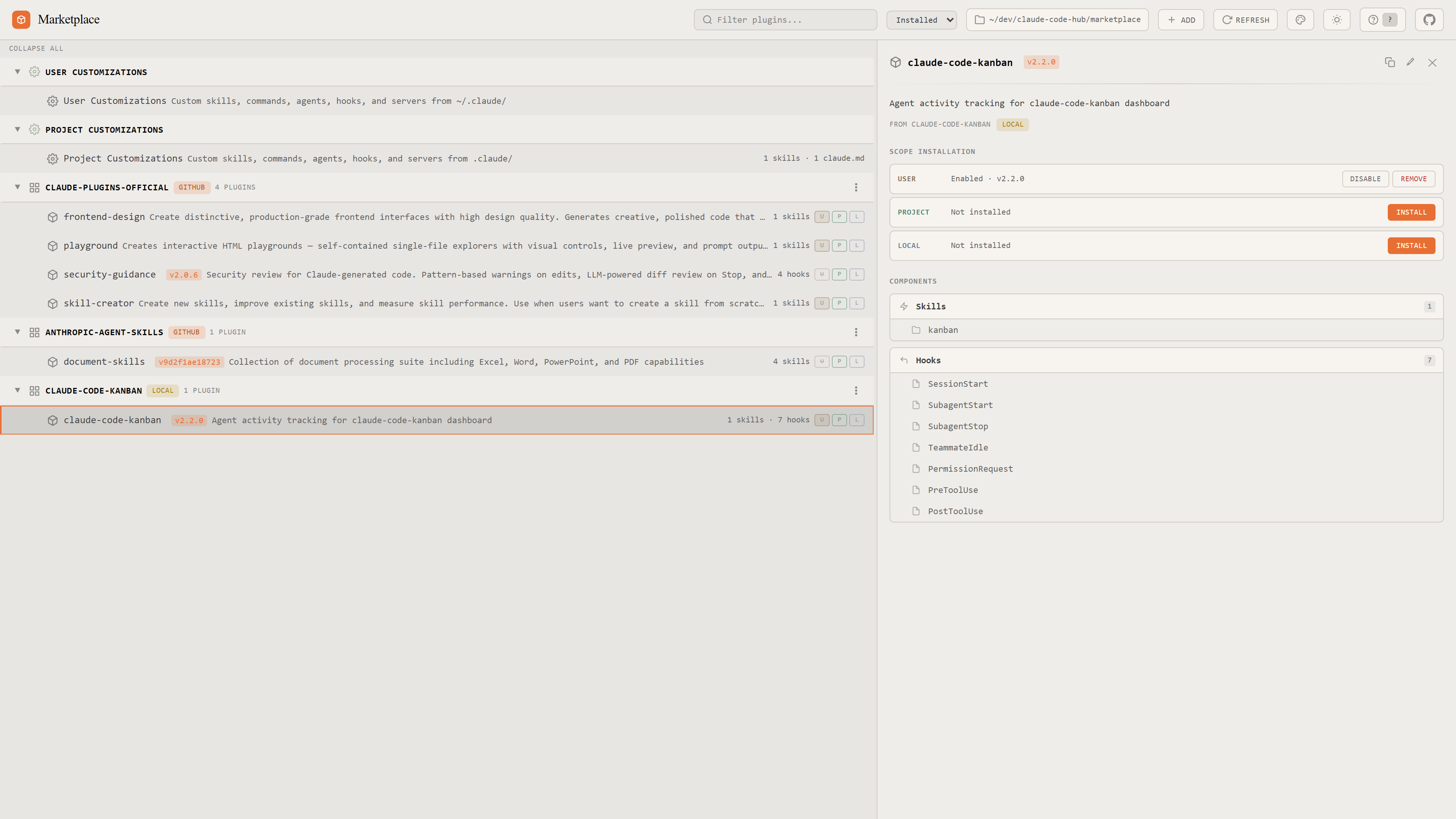Copy plugin info using copy icon

pos(1389,62)
